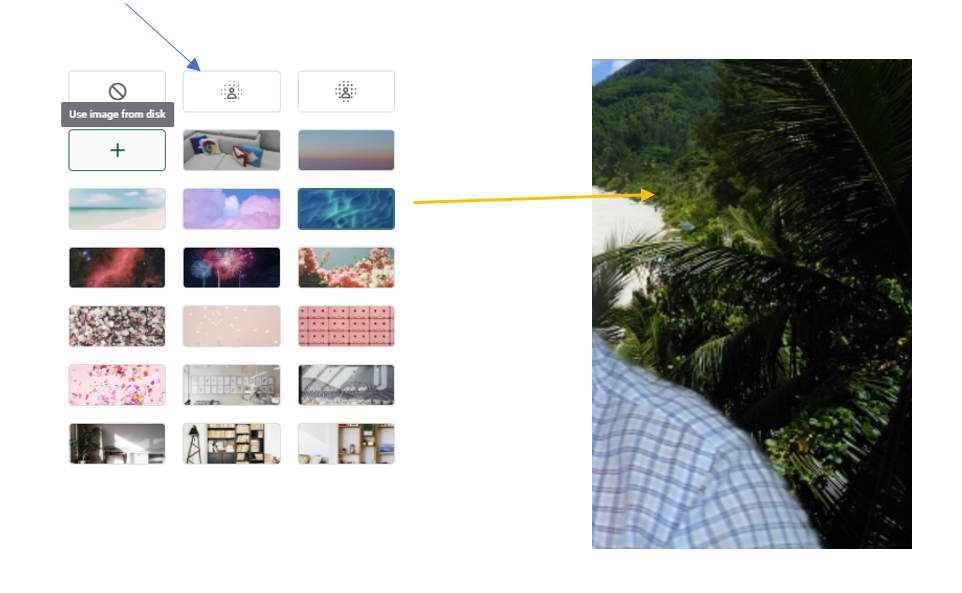Choose the pink grid pattern background
The height and width of the screenshot is (593, 962).
pyautogui.click(x=346, y=326)
